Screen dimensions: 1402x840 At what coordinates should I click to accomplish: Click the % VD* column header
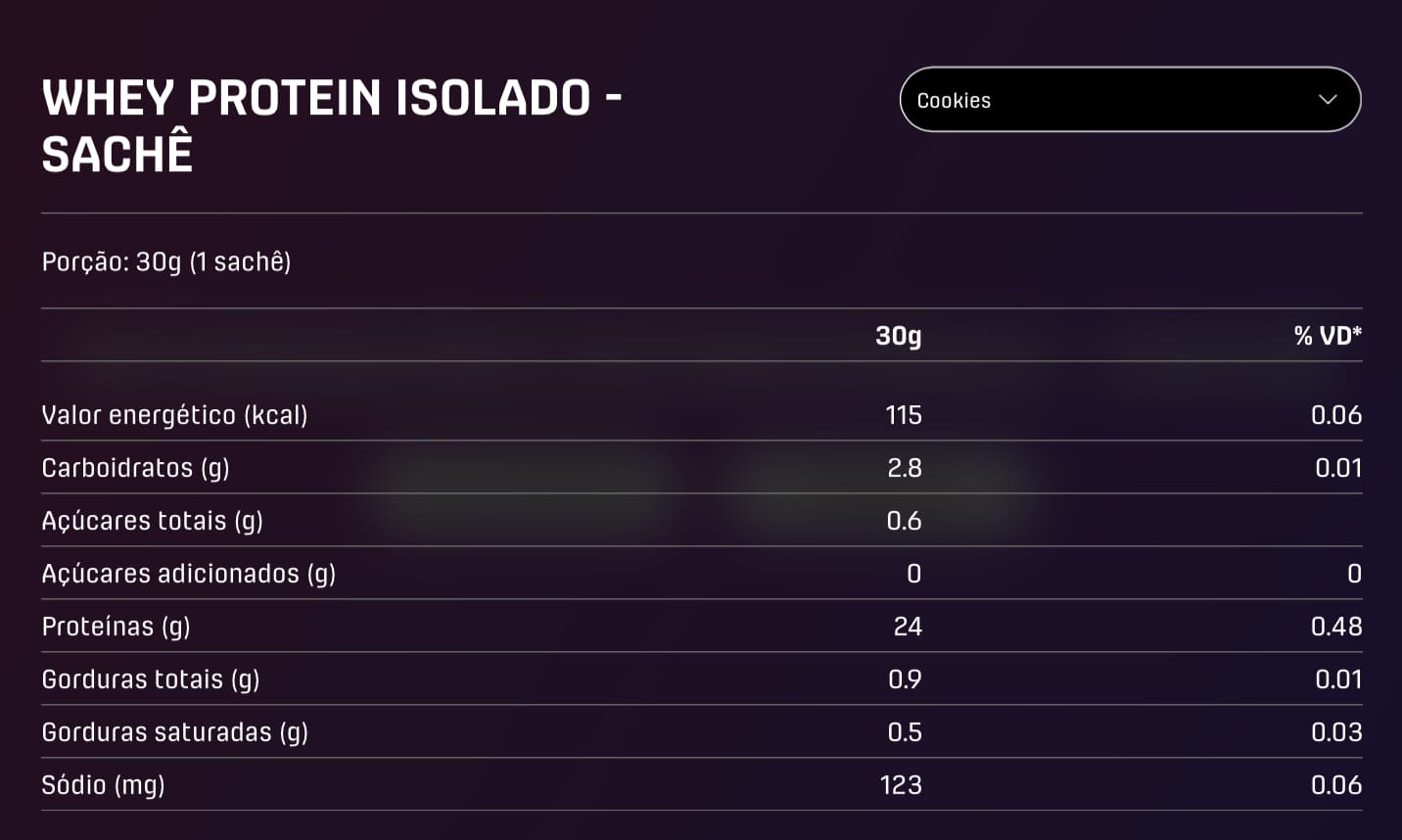pyautogui.click(x=1327, y=336)
